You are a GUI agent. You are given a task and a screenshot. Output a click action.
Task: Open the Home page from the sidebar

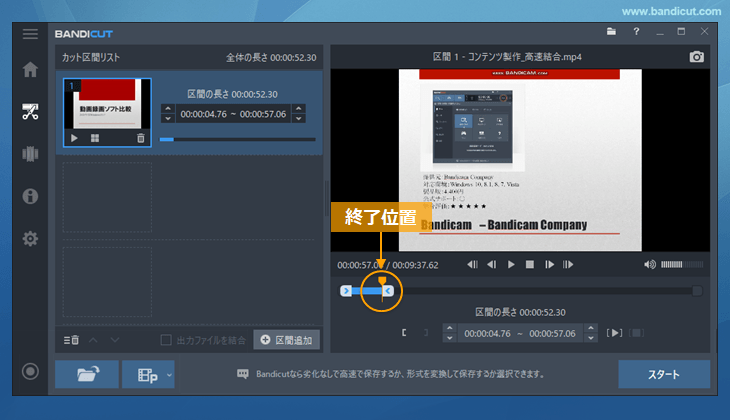pyautogui.click(x=30, y=70)
